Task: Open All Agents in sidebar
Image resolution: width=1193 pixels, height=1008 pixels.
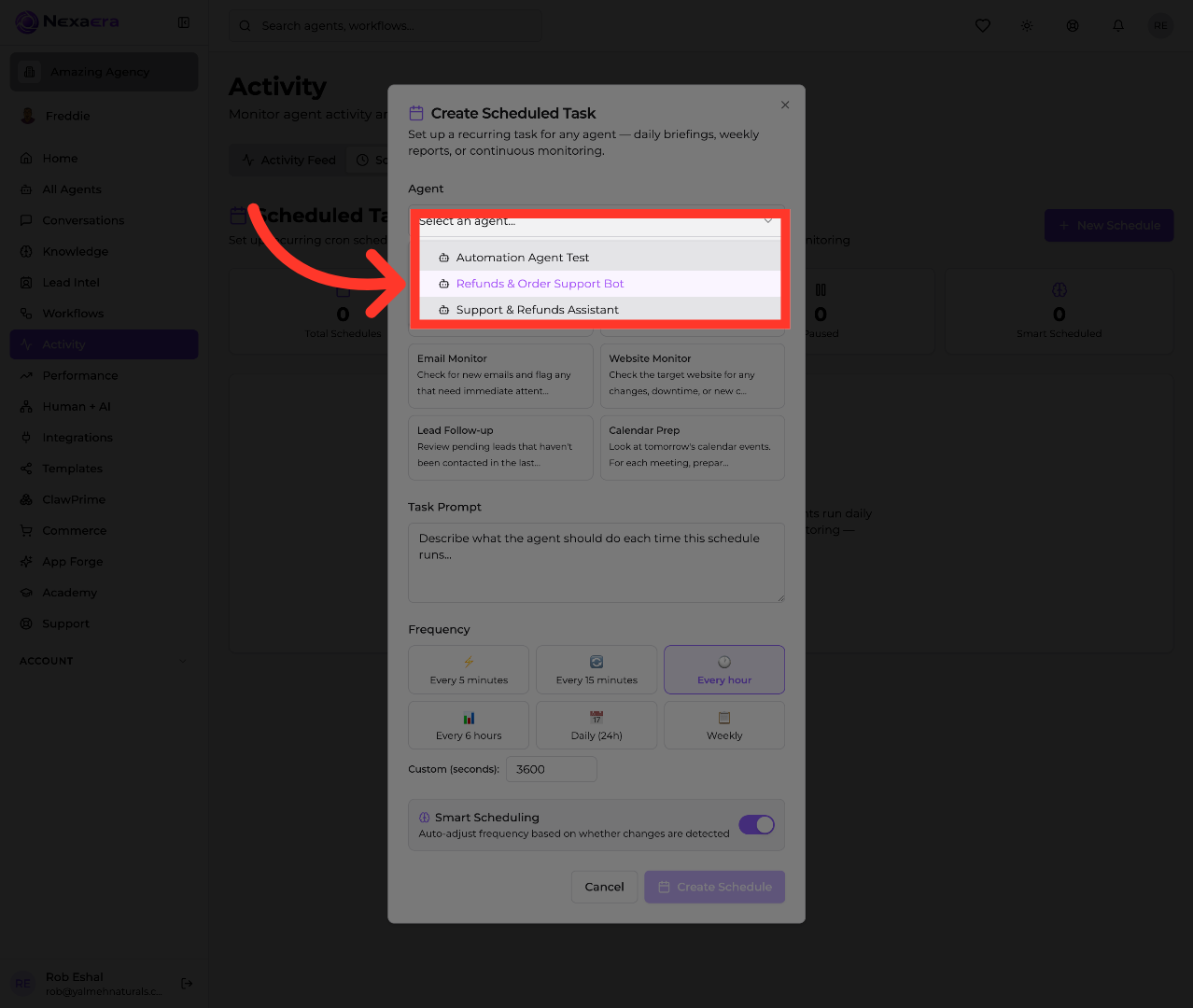Action: [104, 189]
